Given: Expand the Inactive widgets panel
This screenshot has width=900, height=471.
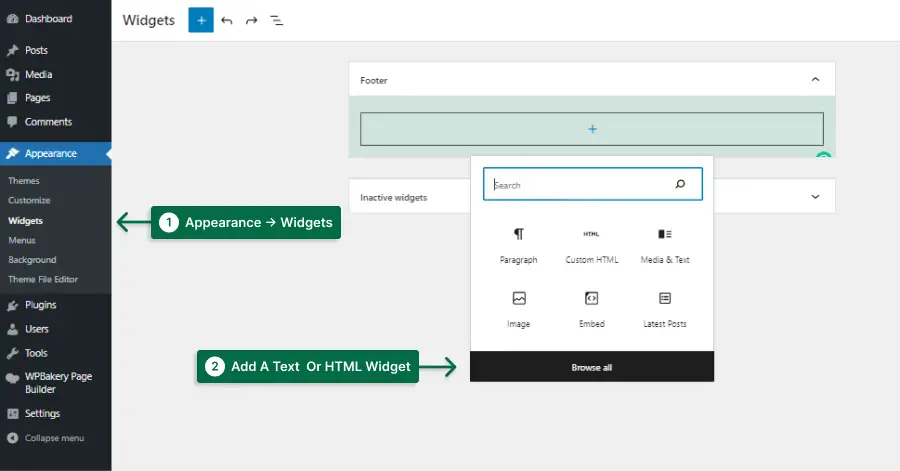Looking at the screenshot, I should point(815,197).
